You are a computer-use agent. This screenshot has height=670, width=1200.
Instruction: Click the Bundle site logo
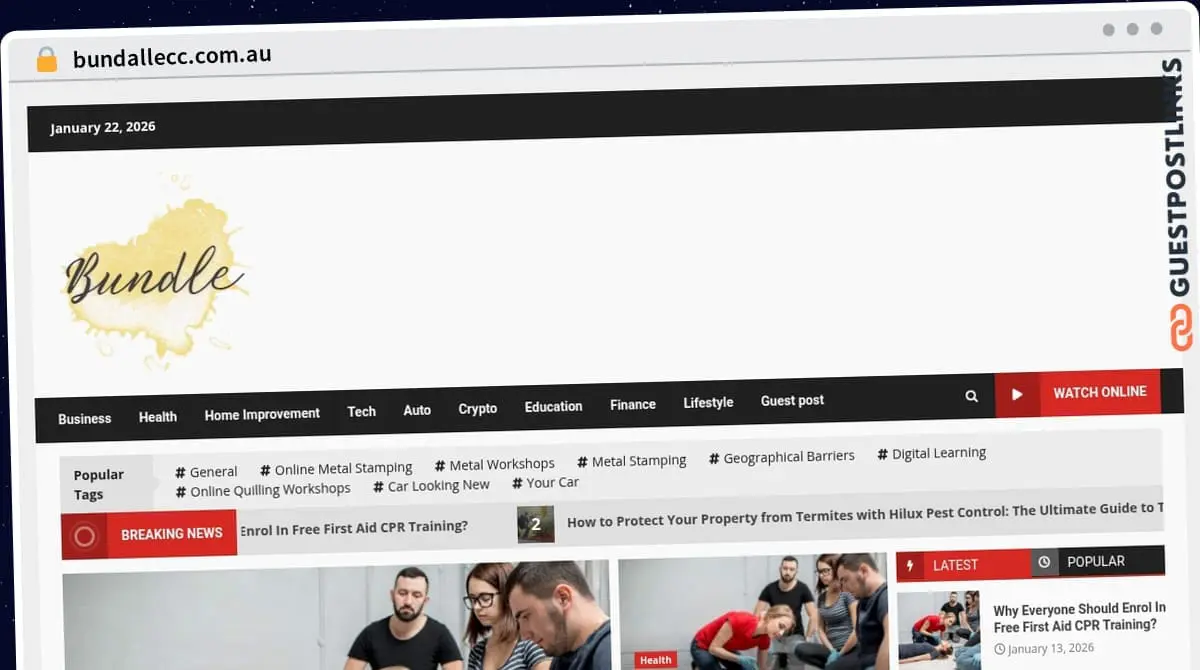(x=154, y=273)
